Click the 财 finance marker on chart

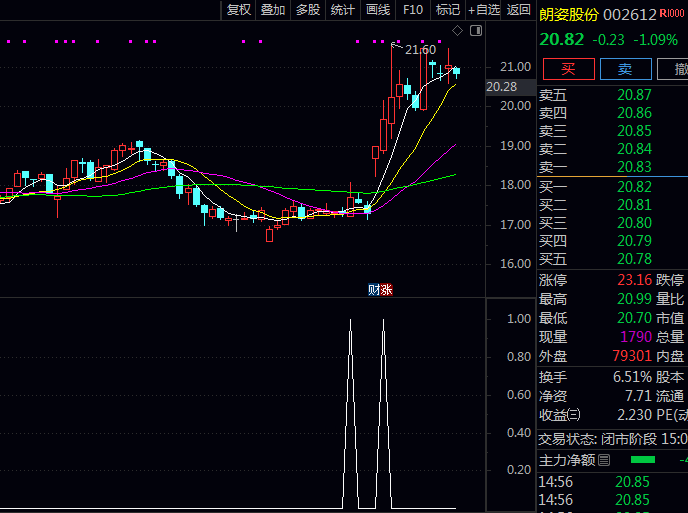pos(374,290)
